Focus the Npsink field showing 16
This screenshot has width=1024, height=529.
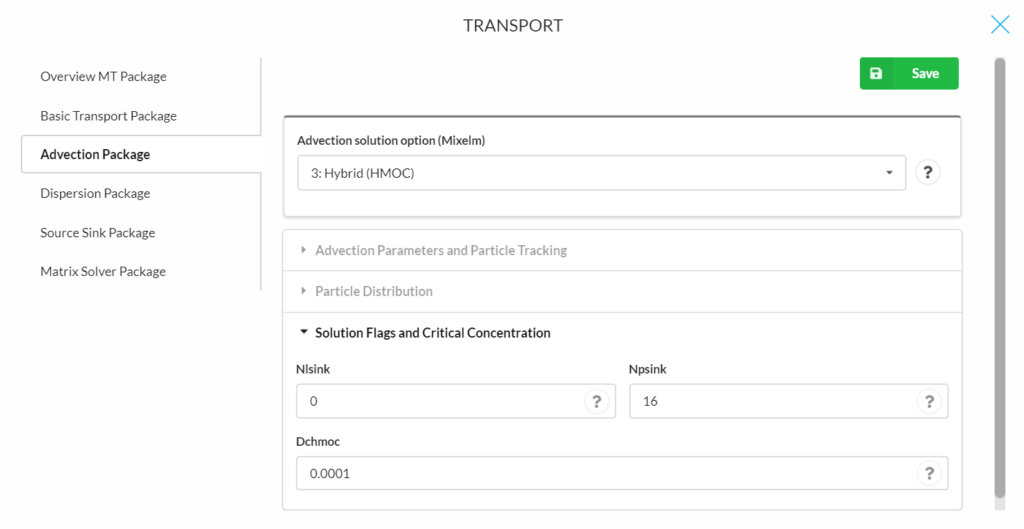788,401
